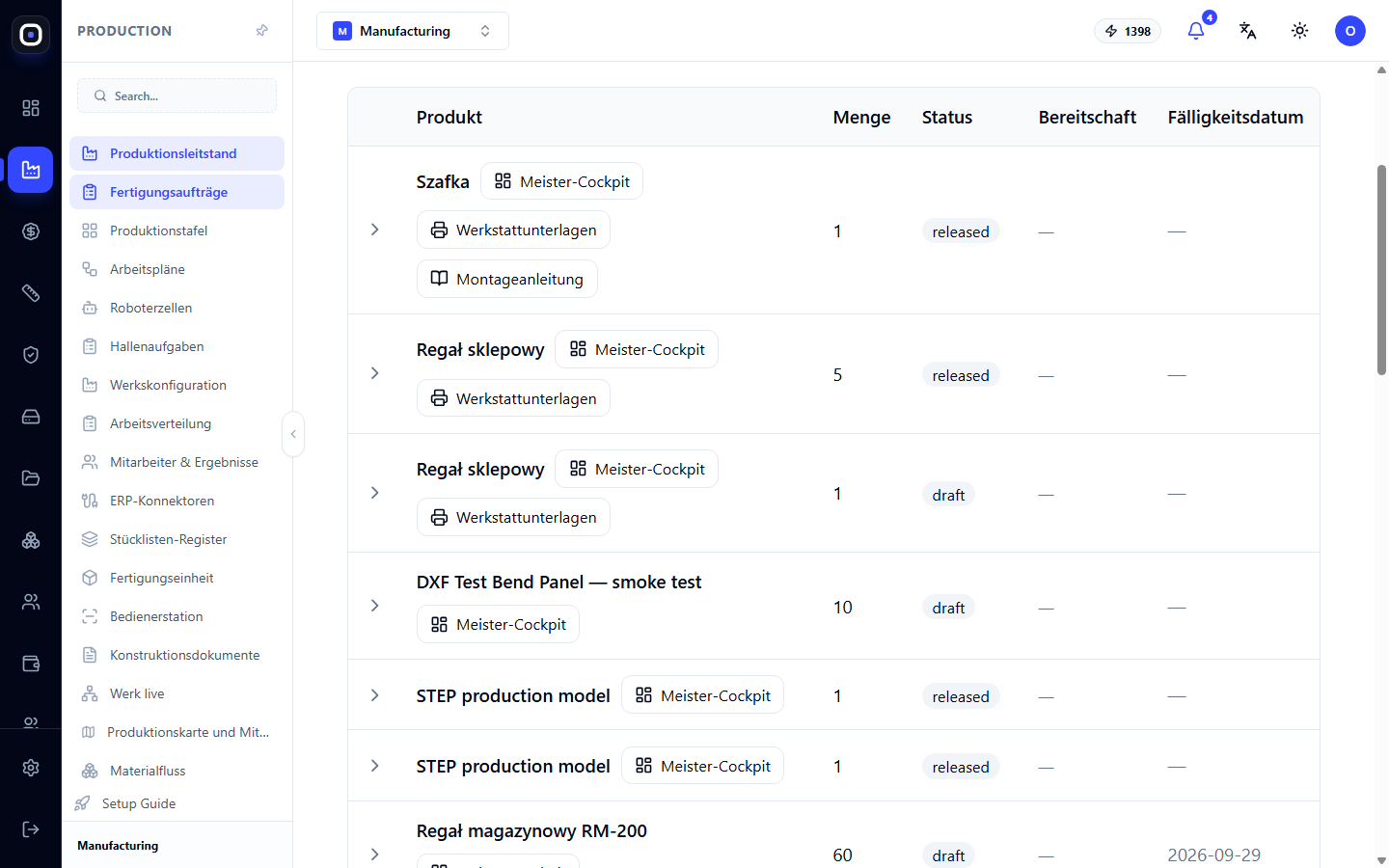This screenshot has width=1389, height=868.
Task: Click the sidebar Search field
Action: (x=177, y=95)
